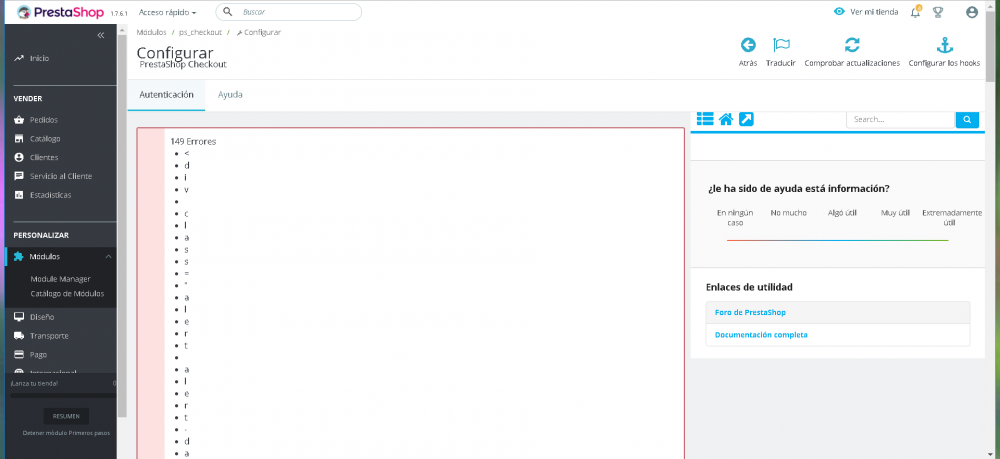
Task: Click Detener módulo Primeros pasos link
Action: (x=66, y=433)
